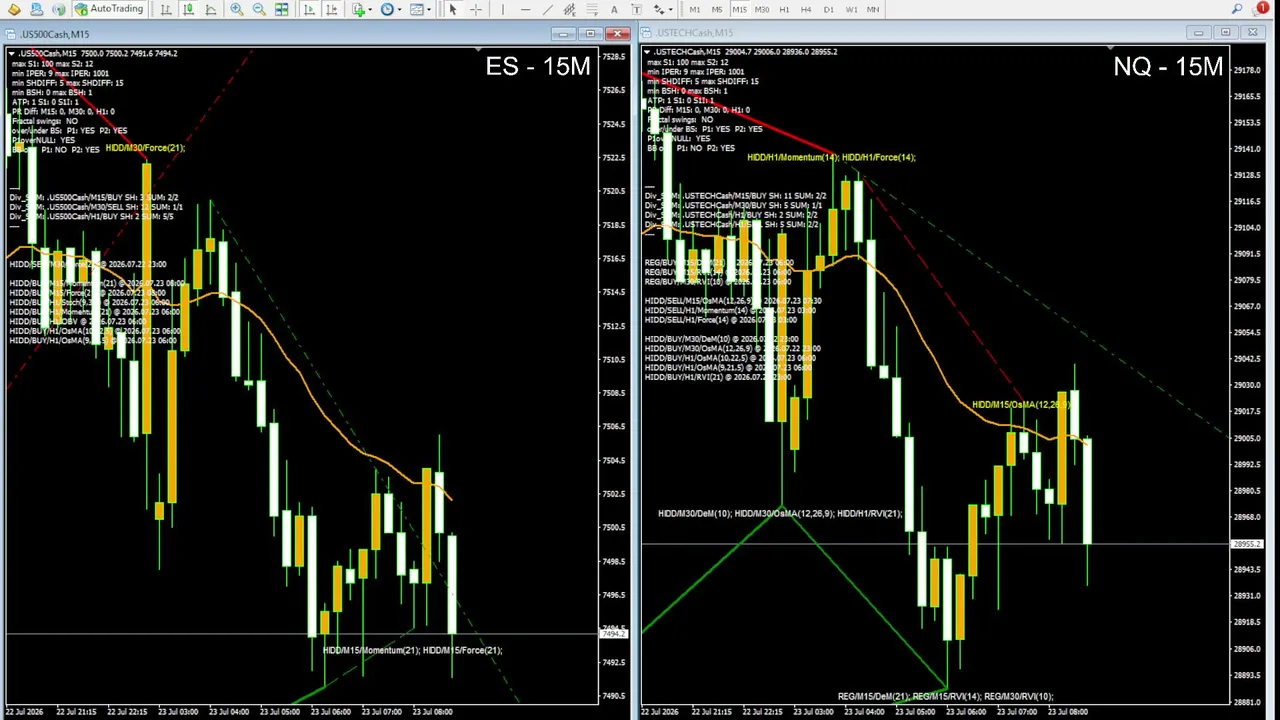Switch timeframe to MN
The image size is (1280, 720).
pos(873,9)
